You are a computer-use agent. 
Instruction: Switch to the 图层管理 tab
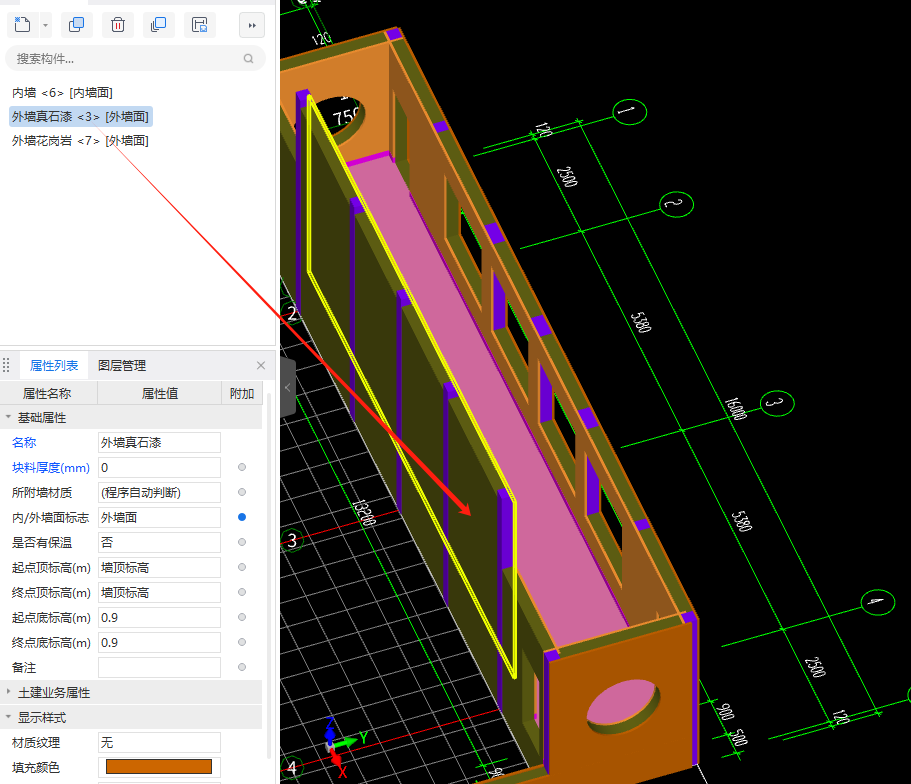(x=122, y=366)
